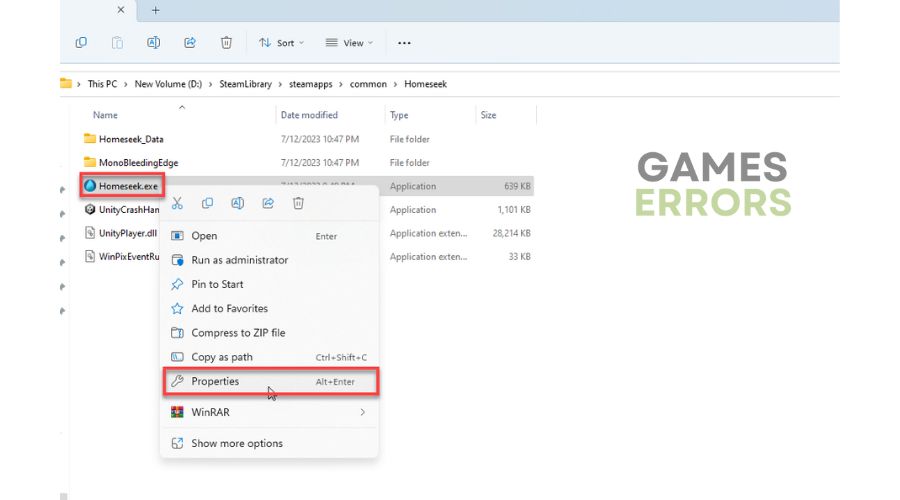Viewport: 900px width, 500px height.
Task: Select the UnityPlayer.dll file
Action: (127, 233)
